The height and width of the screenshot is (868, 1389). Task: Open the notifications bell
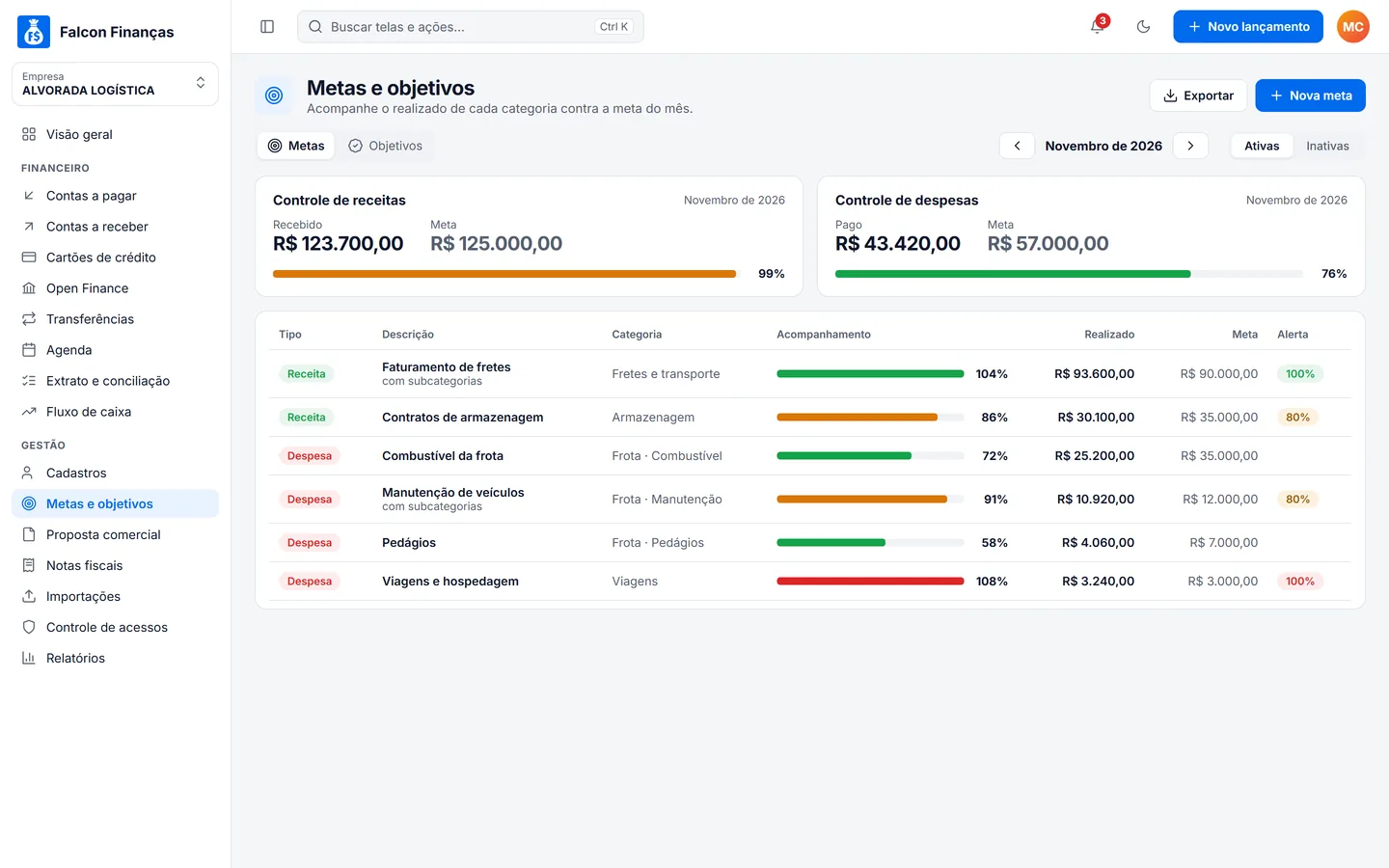pos(1098,27)
